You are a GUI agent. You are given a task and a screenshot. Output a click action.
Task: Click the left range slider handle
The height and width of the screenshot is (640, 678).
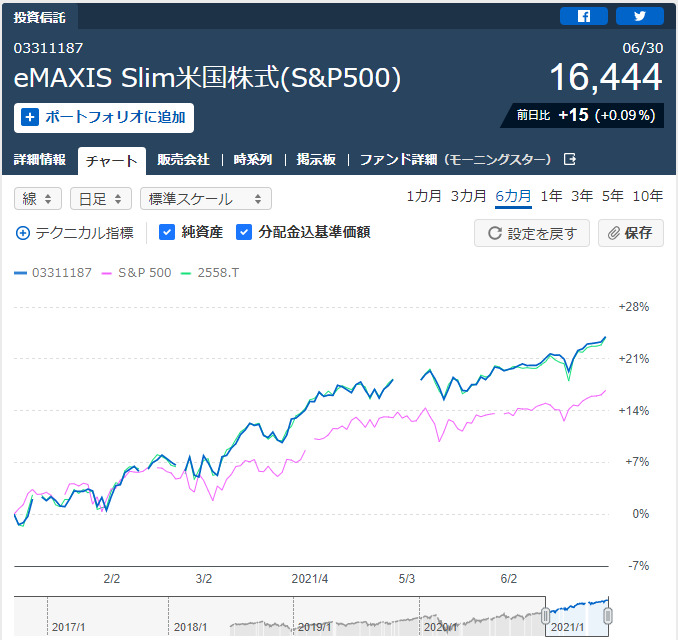[x=546, y=616]
